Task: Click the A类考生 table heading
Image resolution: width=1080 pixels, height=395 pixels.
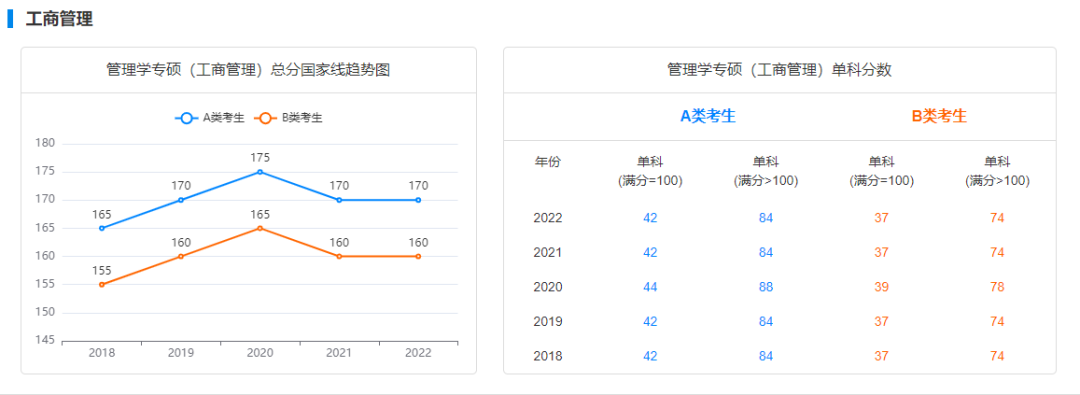Action: (708, 117)
